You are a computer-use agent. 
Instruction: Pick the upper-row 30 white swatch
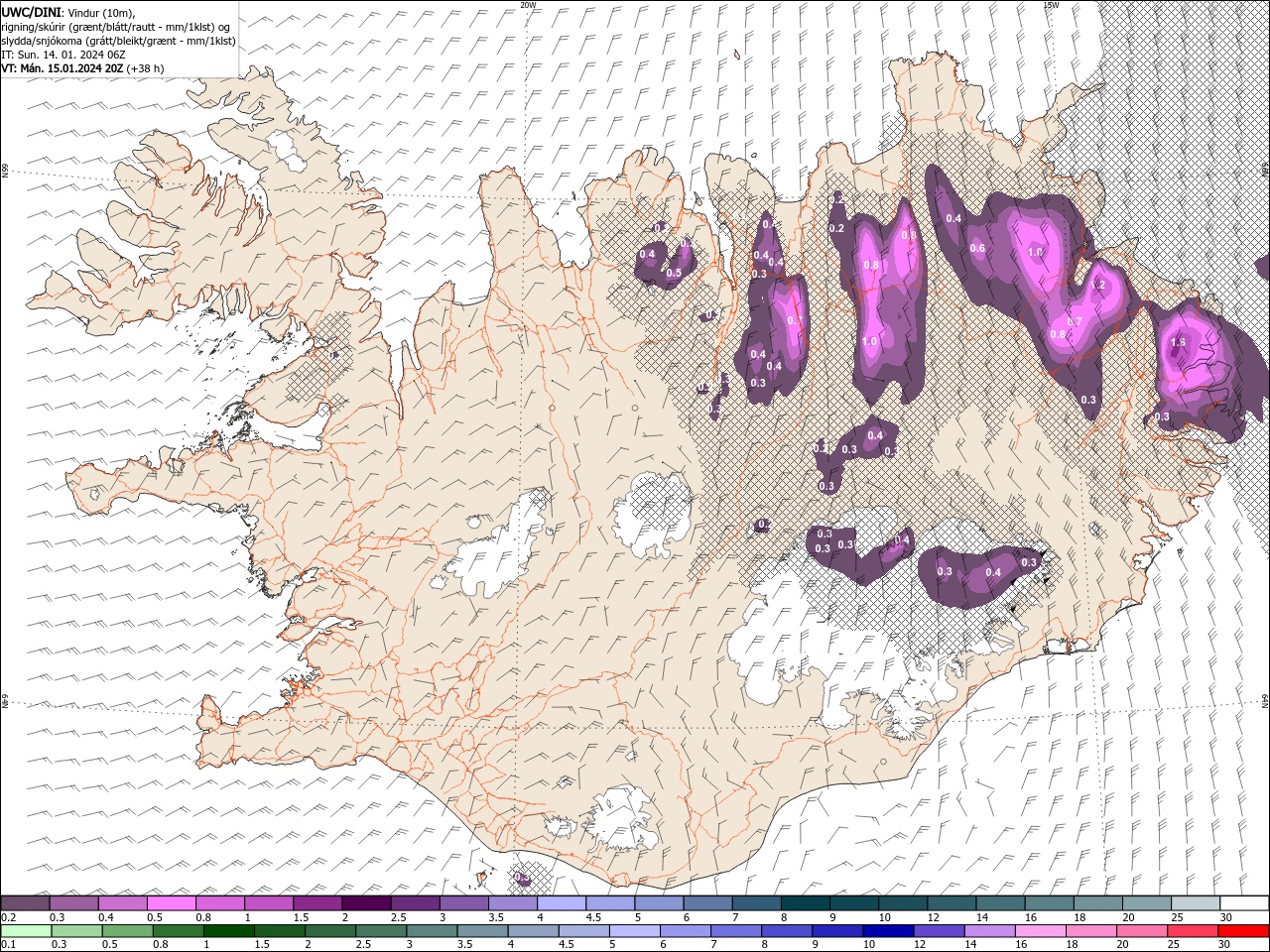(x=1245, y=903)
